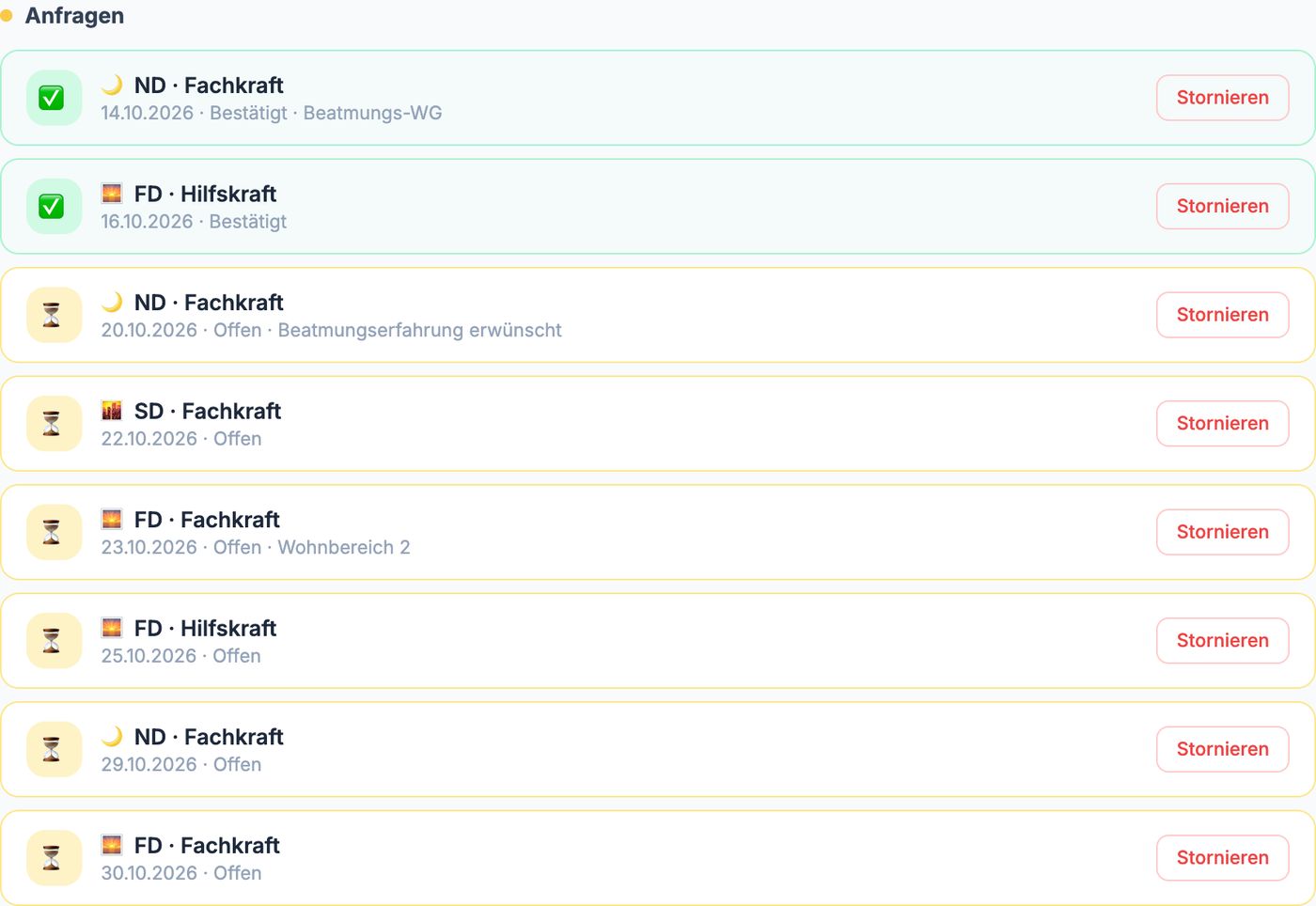Click the hourglass icon of the 23.10.2026 request
The width and height of the screenshot is (1316, 906).
coord(52,532)
